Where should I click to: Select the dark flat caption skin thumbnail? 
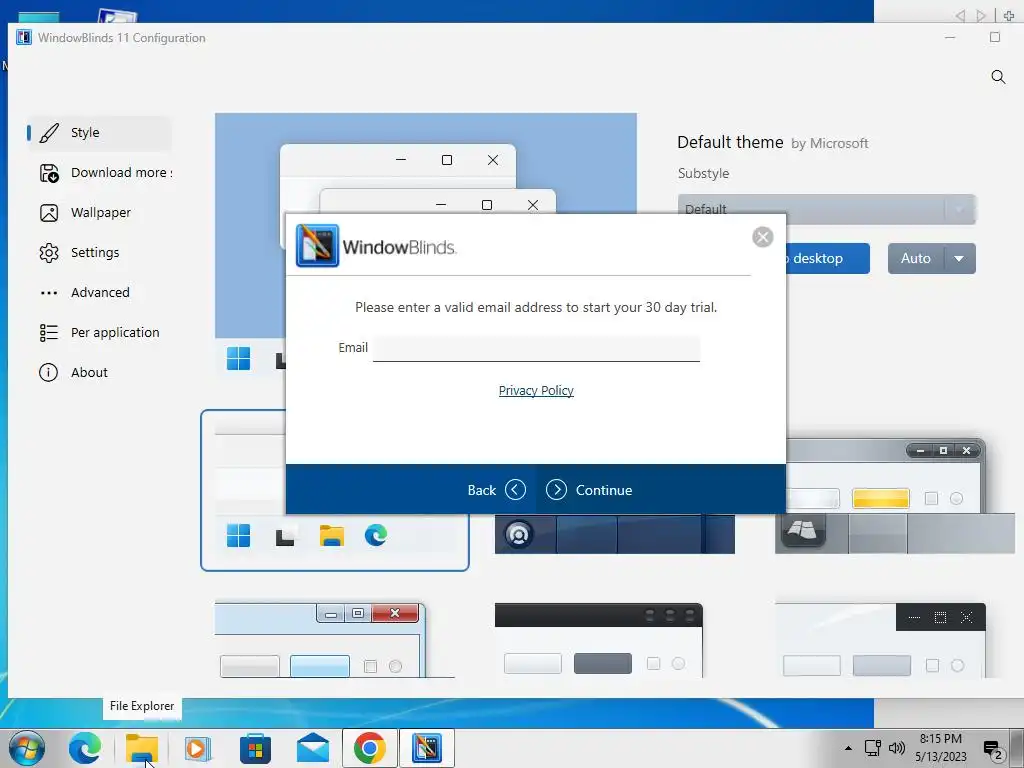pos(880,640)
